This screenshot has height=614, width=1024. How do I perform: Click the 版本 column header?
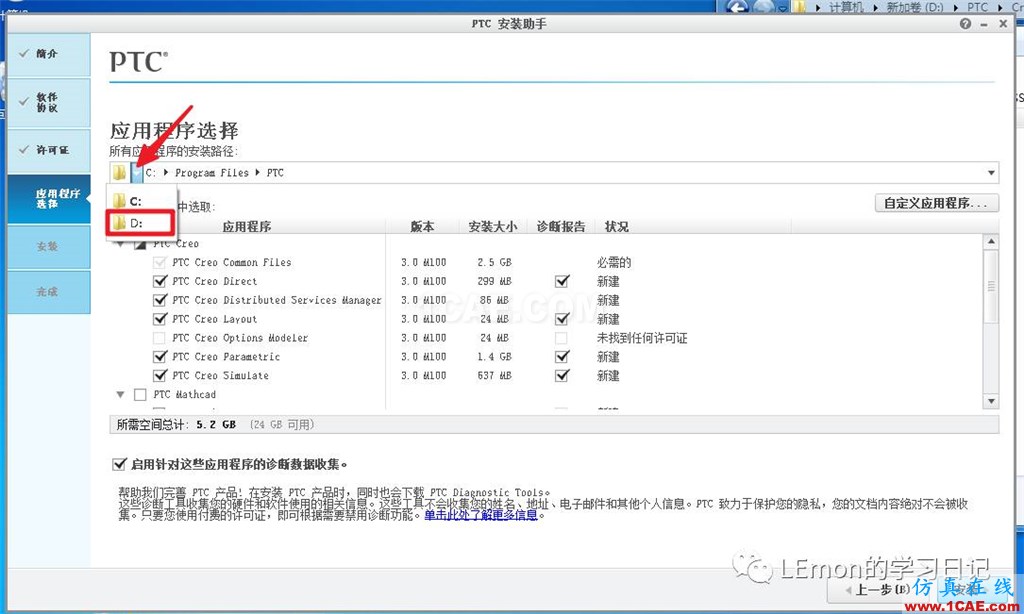(x=423, y=227)
